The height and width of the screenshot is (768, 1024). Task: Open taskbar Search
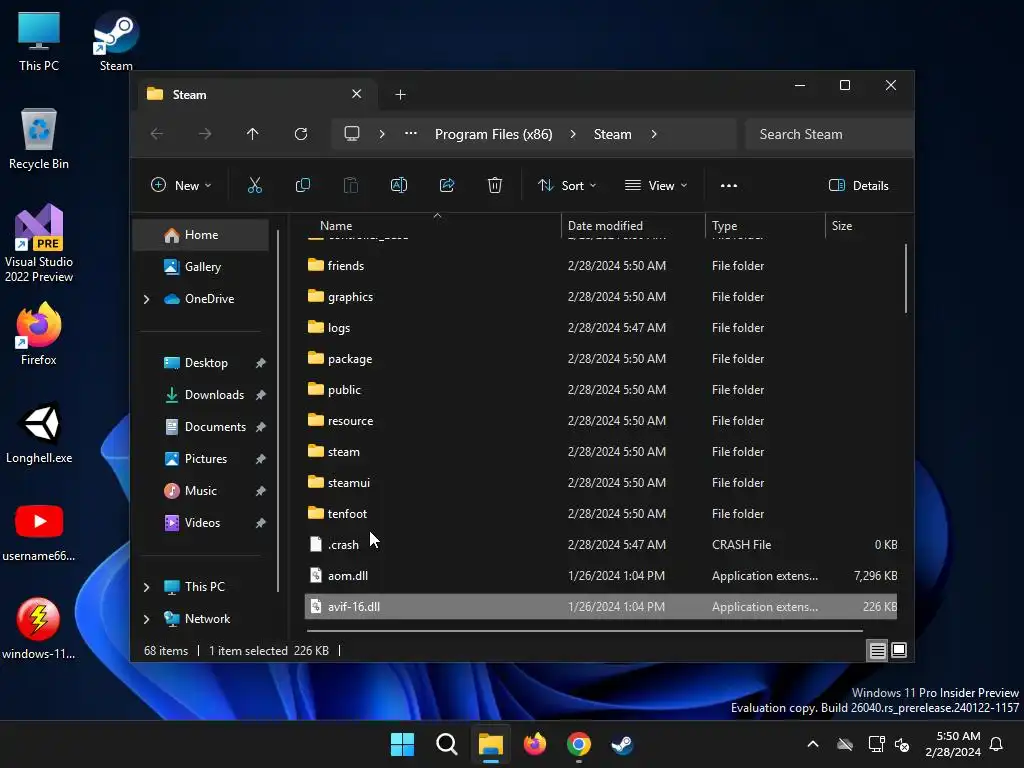(447, 744)
